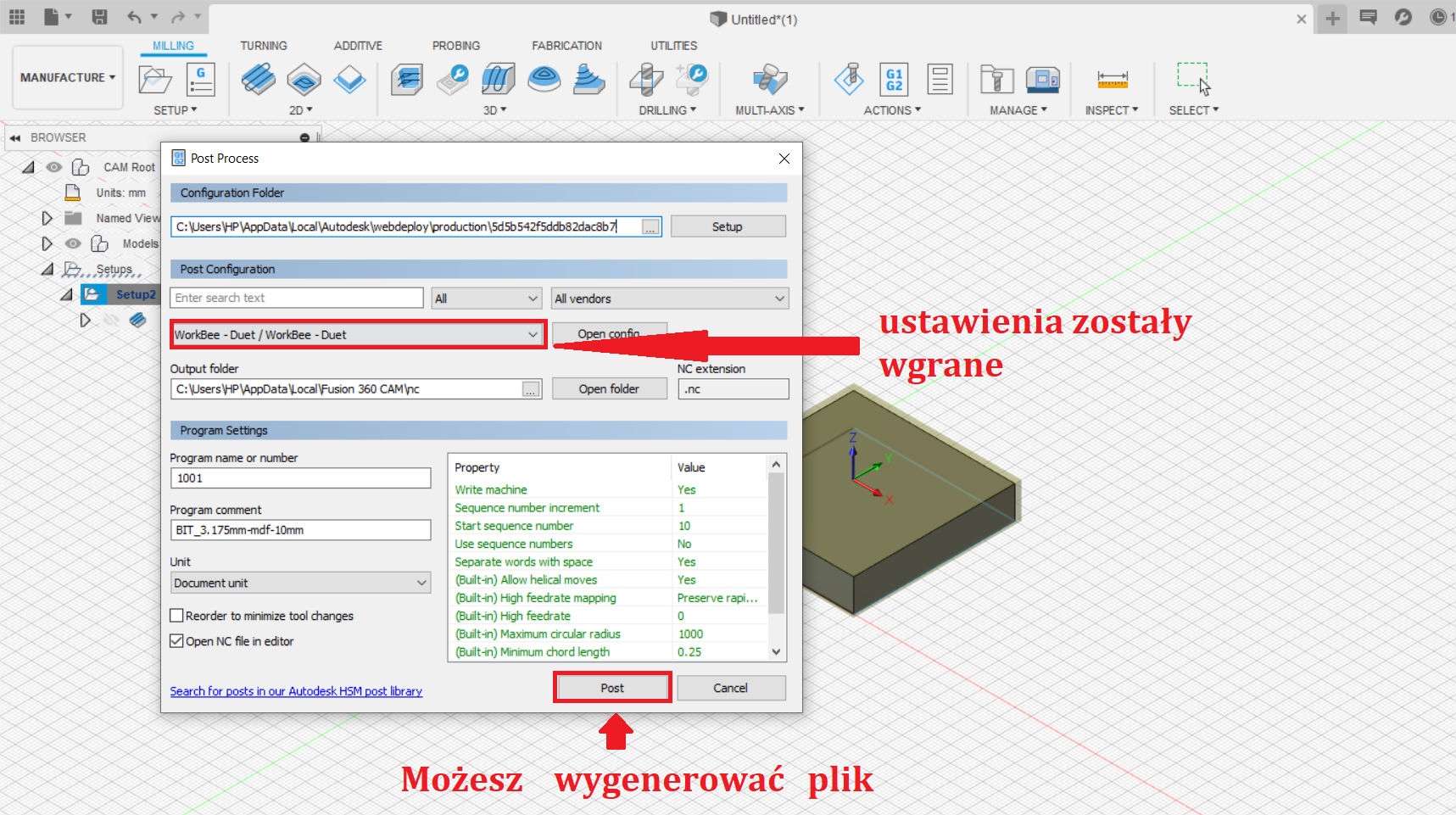Enable Reorder to minimize tool changes

coord(176,616)
